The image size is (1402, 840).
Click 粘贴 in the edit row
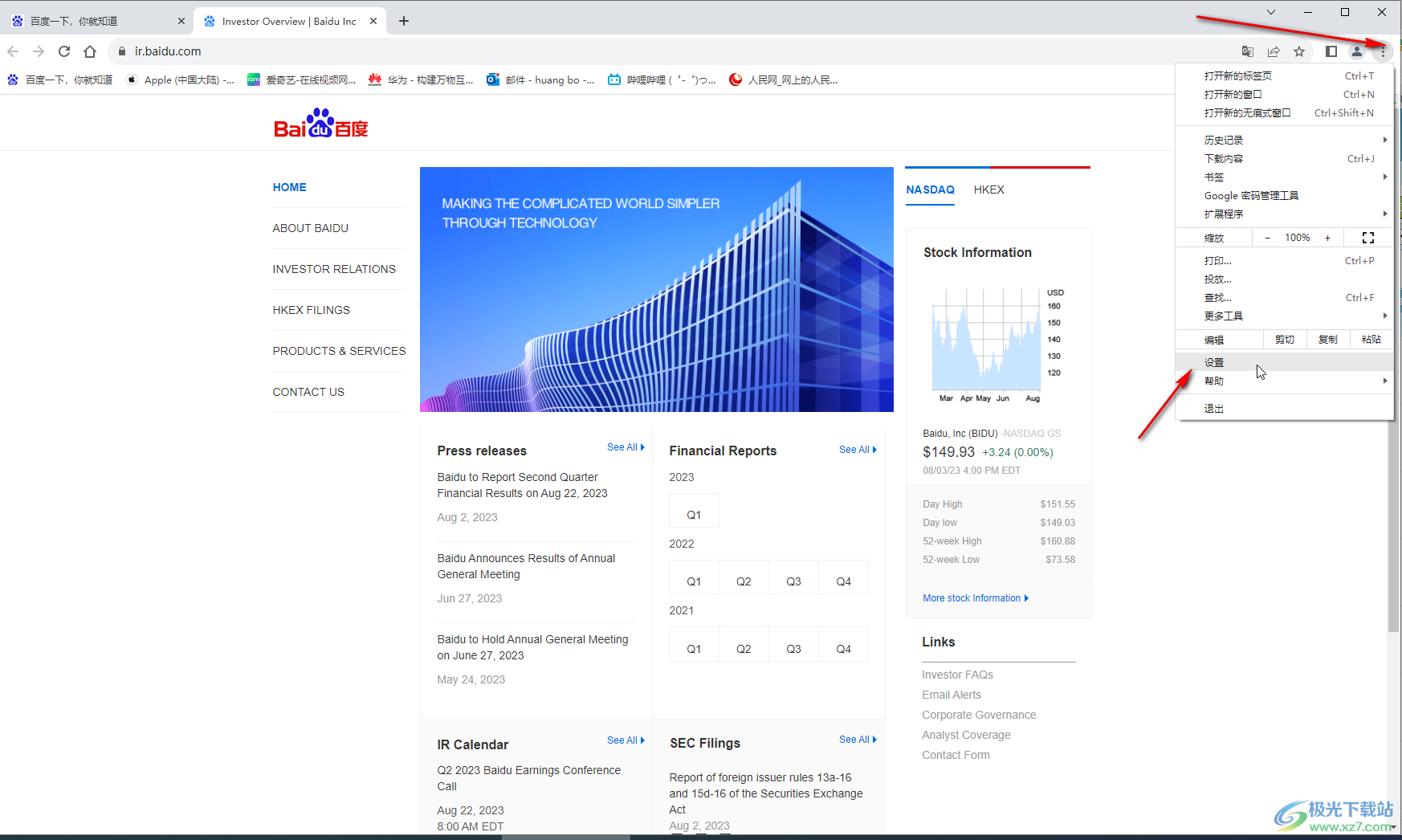tap(1371, 340)
